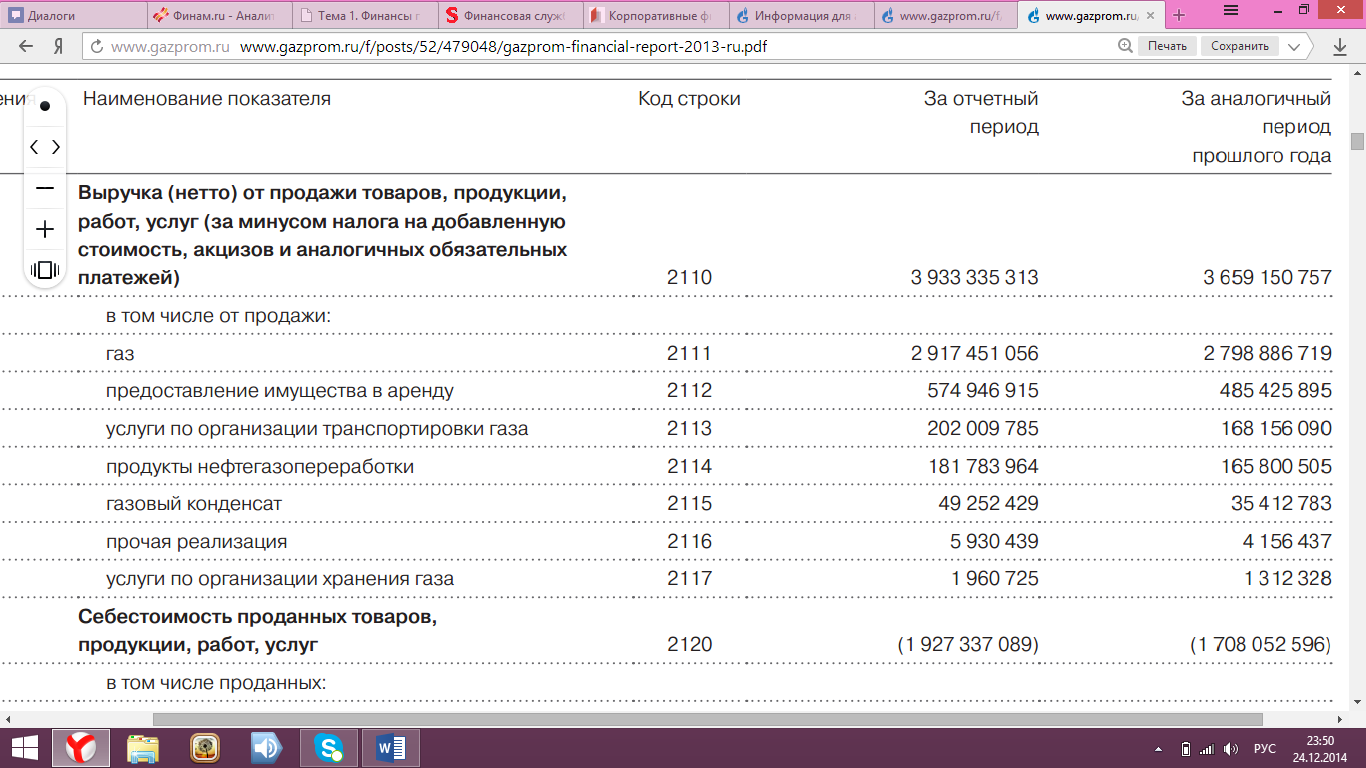Click 'Наименование показателя' column header
Viewport: 1366px width, 768px height.
[x=207, y=99]
